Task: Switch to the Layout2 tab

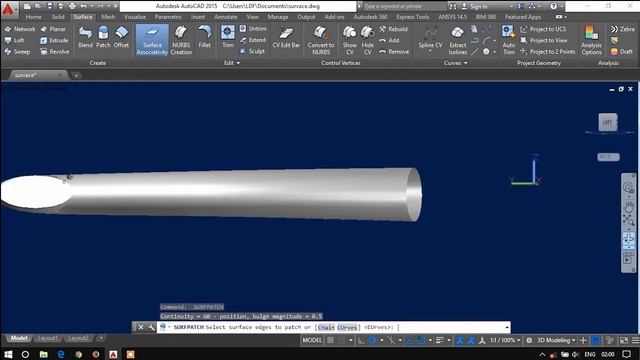Action: pos(78,338)
